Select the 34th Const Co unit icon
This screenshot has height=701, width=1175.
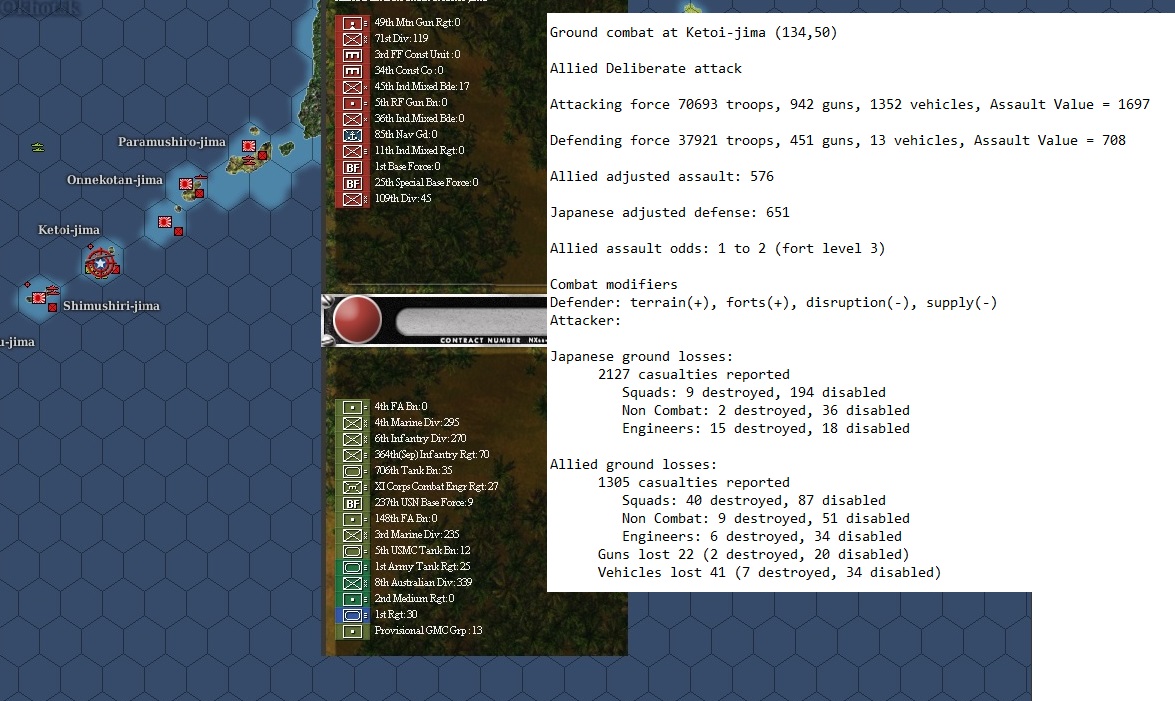[x=352, y=71]
